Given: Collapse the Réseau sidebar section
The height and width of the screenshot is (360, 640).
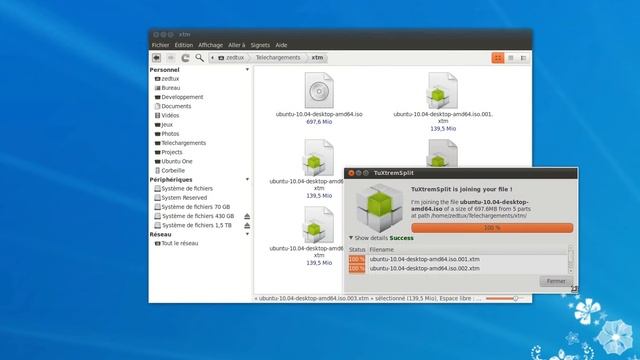Looking at the screenshot, I should pyautogui.click(x=247, y=234).
